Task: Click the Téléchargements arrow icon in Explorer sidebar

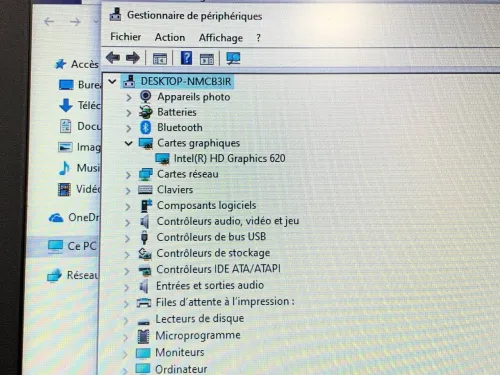Action: (x=66, y=105)
